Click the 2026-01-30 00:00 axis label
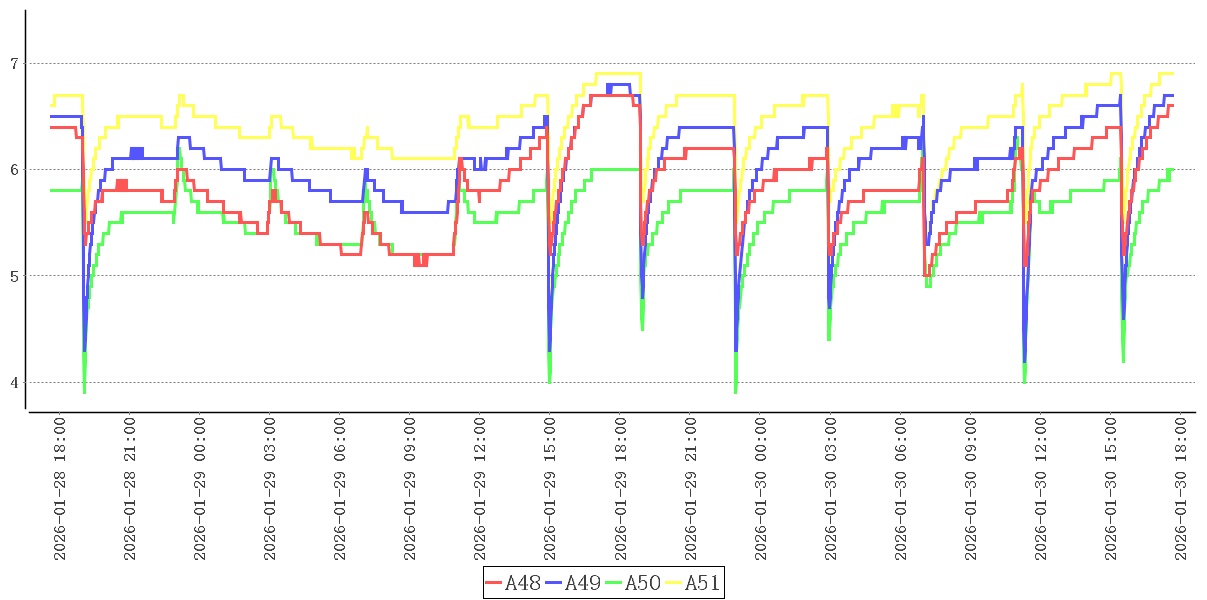 pyautogui.click(x=760, y=489)
